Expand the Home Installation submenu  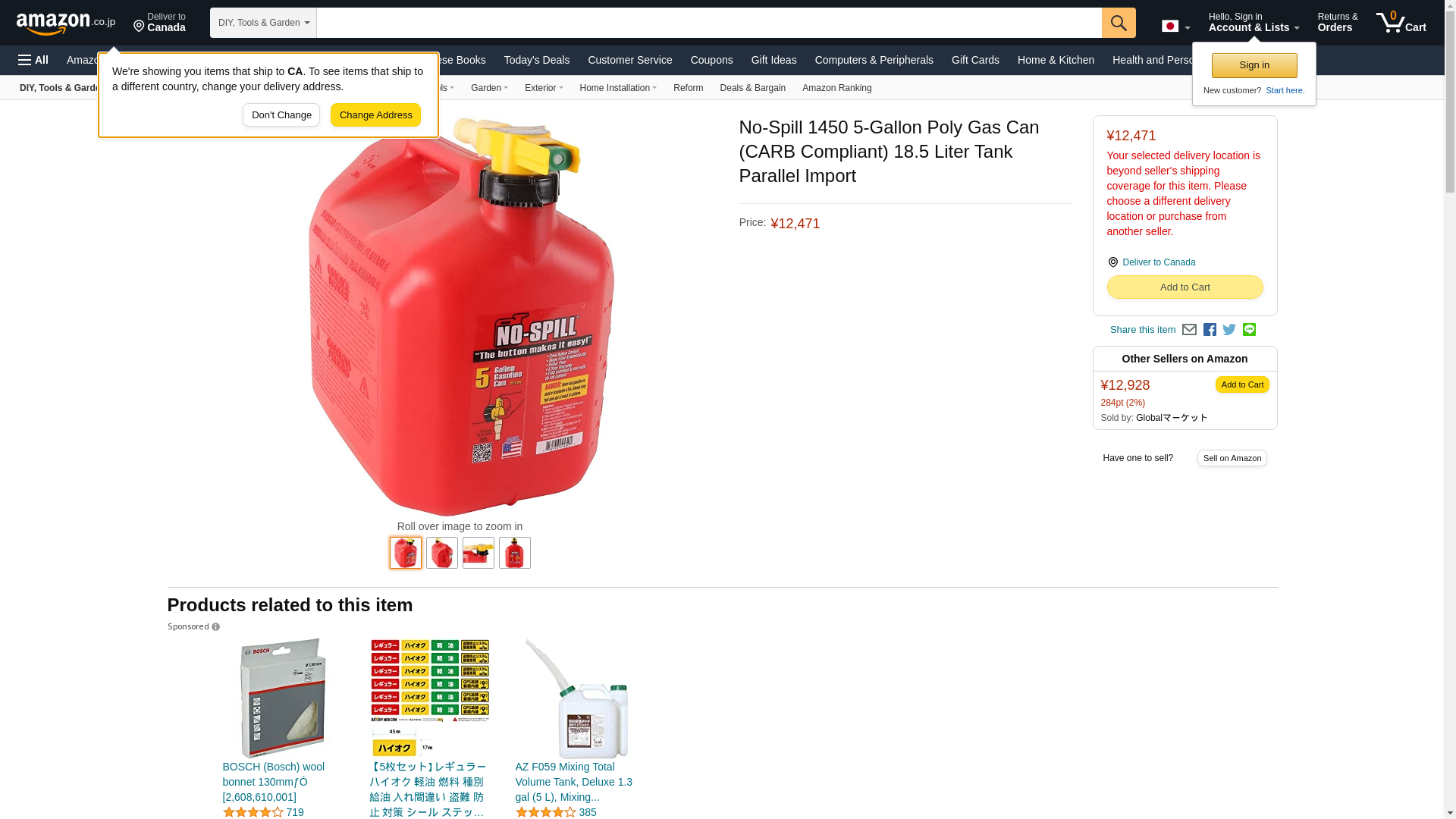coord(618,88)
